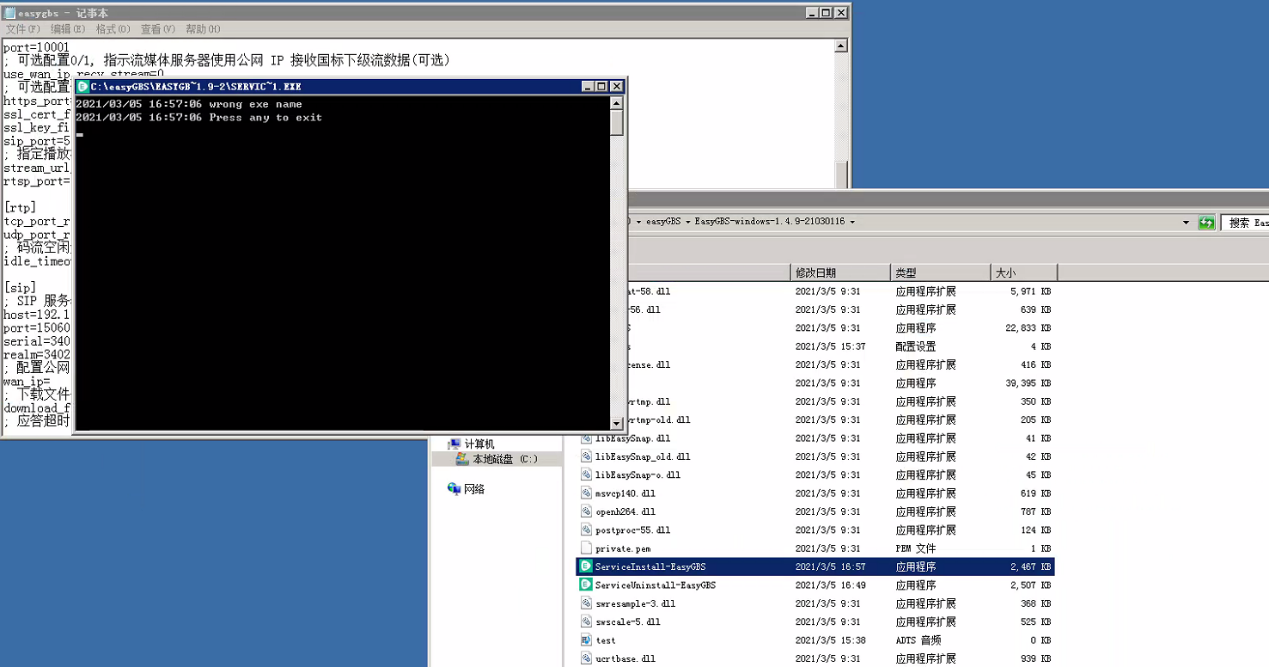The image size is (1269, 667).
Task: Close the Notepad window
Action: 841,12
